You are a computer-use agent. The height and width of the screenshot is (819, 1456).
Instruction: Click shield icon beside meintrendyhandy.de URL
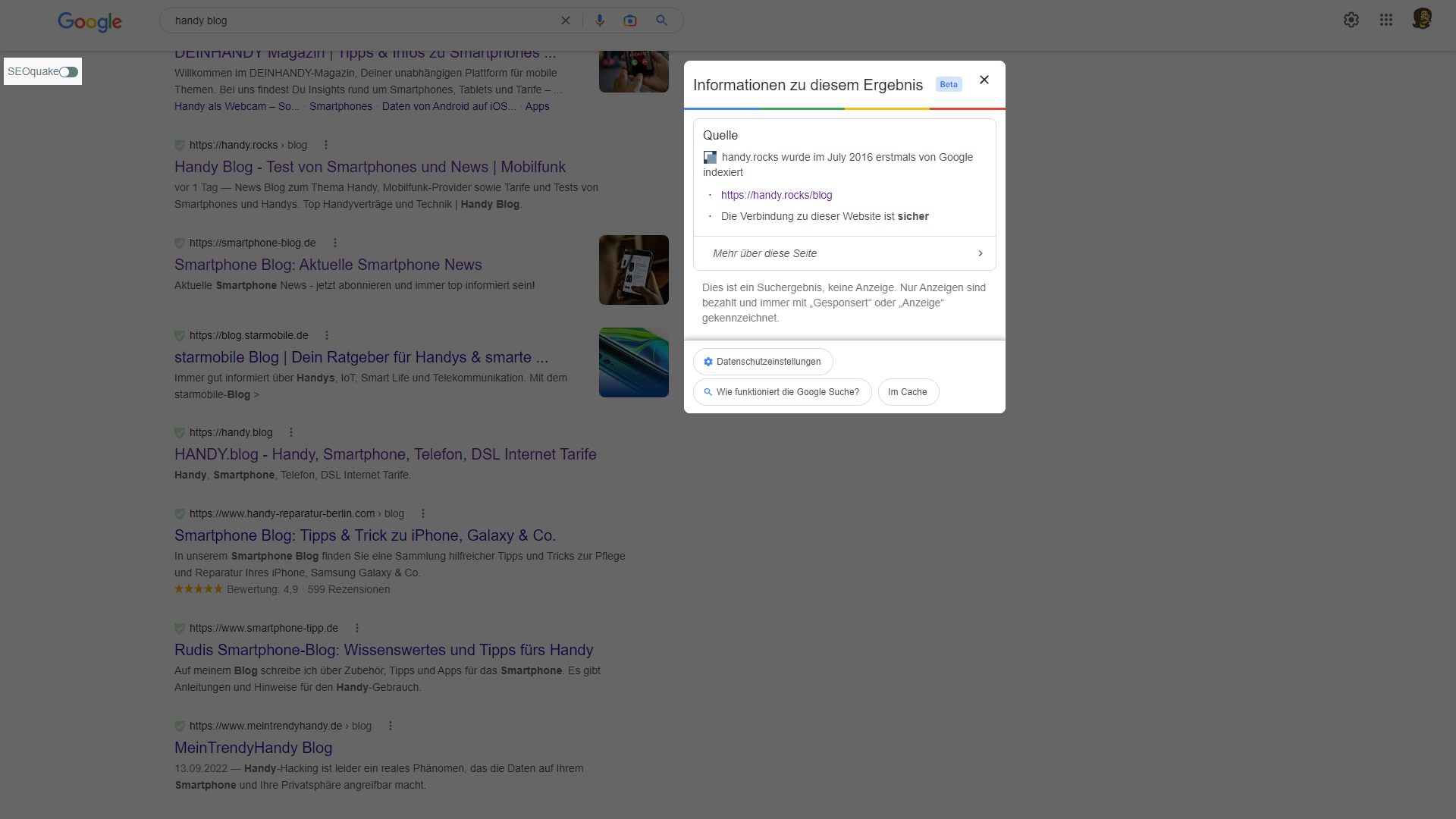click(x=180, y=726)
